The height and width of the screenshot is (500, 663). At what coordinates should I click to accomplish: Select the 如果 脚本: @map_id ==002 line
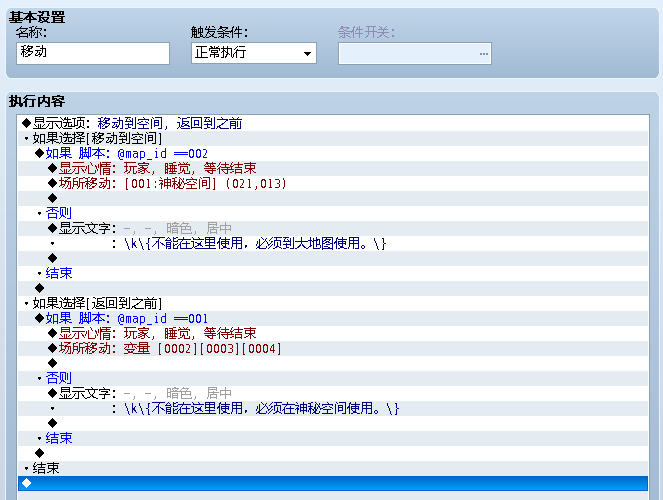[x=333, y=153]
